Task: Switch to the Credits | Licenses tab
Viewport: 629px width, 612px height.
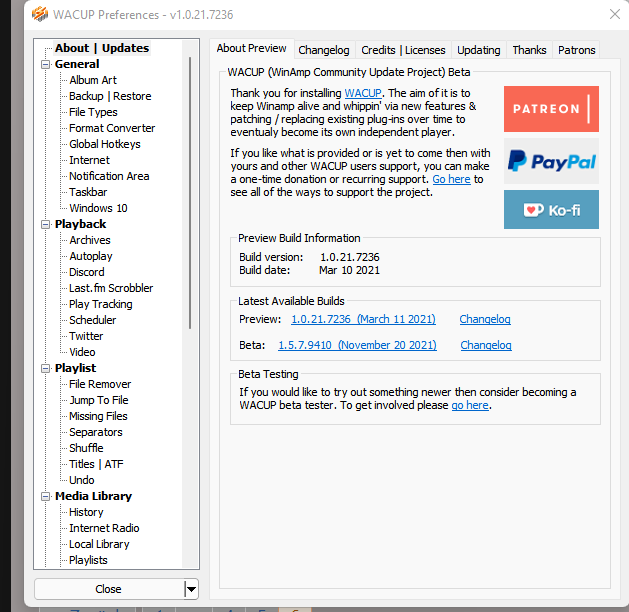Action: (403, 50)
